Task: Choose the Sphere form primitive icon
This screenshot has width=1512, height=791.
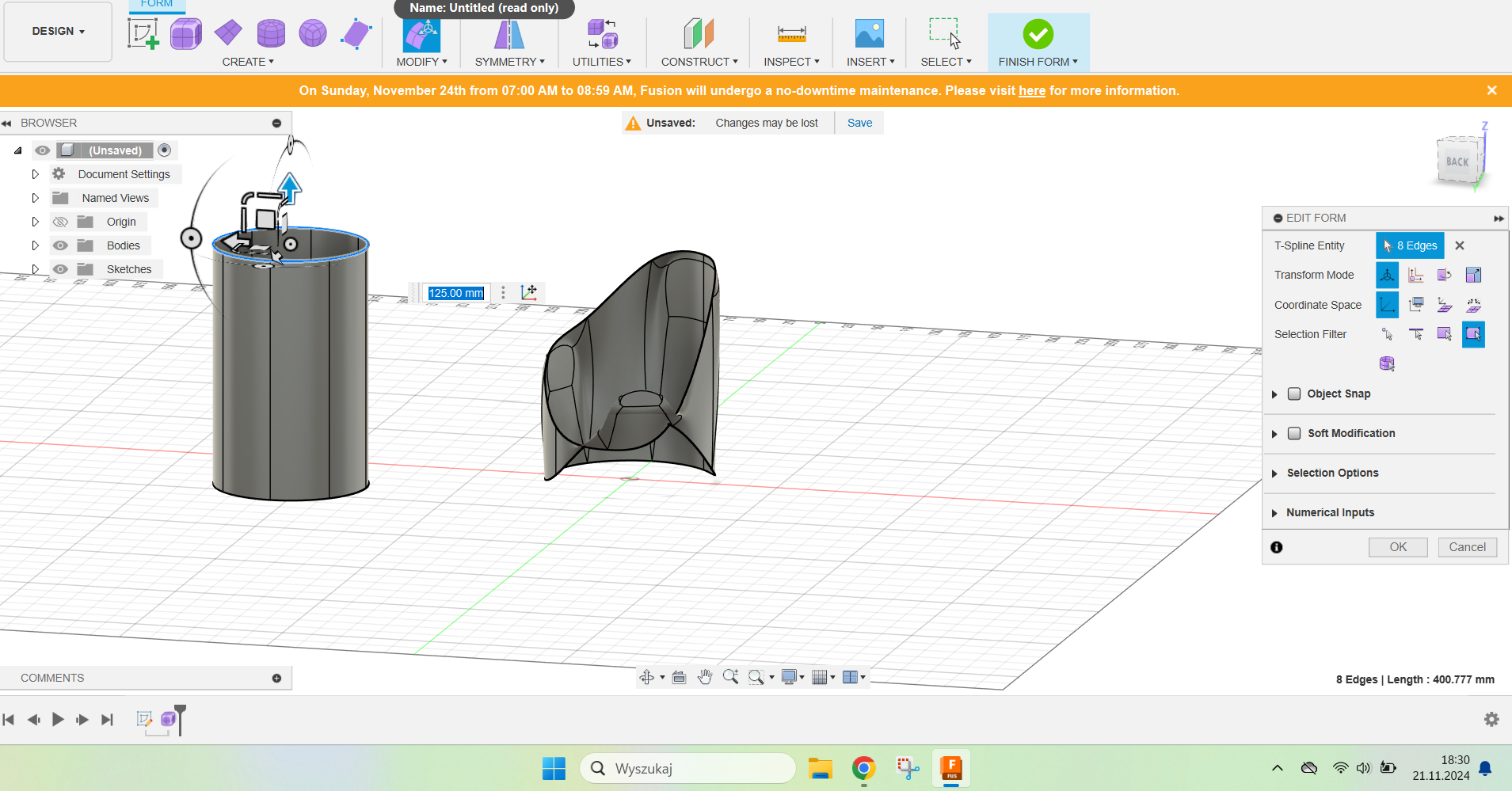Action: tap(313, 33)
